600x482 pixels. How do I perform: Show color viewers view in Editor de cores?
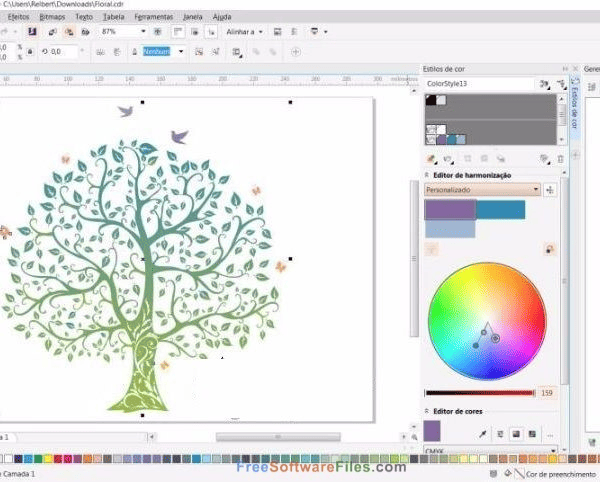tap(516, 434)
